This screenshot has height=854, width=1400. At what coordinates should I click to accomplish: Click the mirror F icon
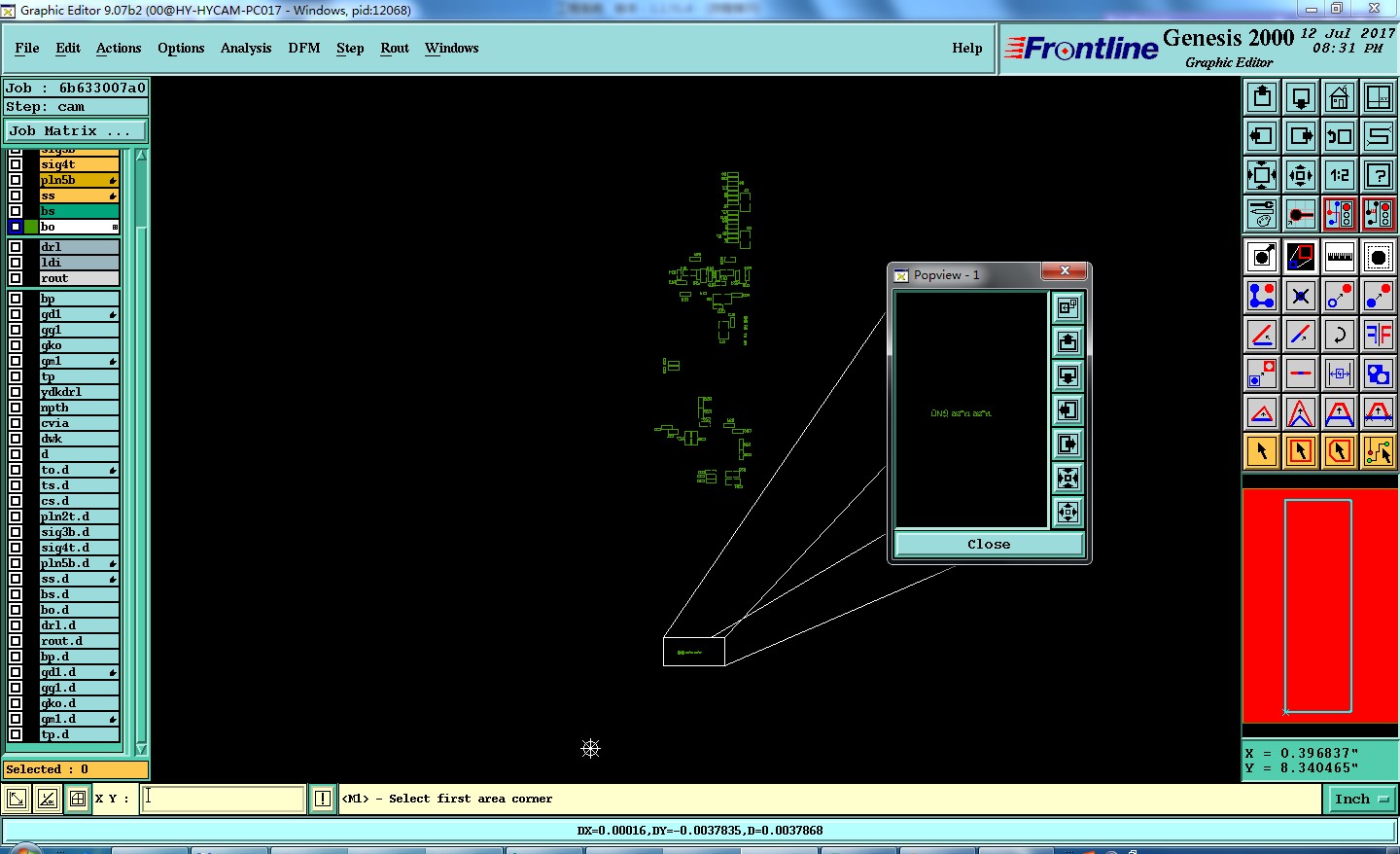[1379, 335]
